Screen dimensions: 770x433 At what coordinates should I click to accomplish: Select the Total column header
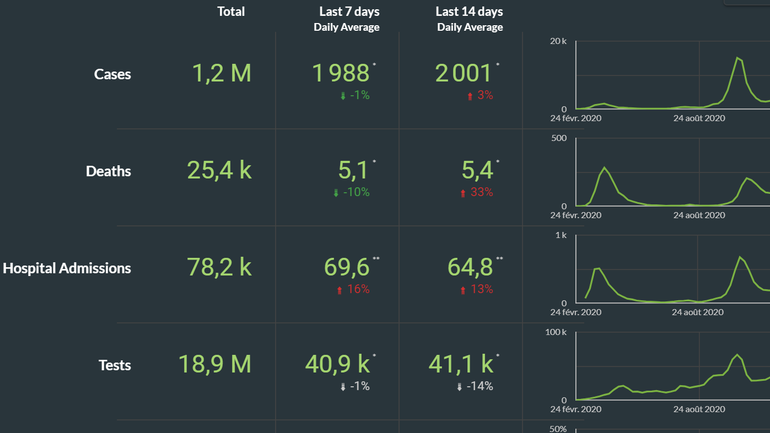pos(231,12)
